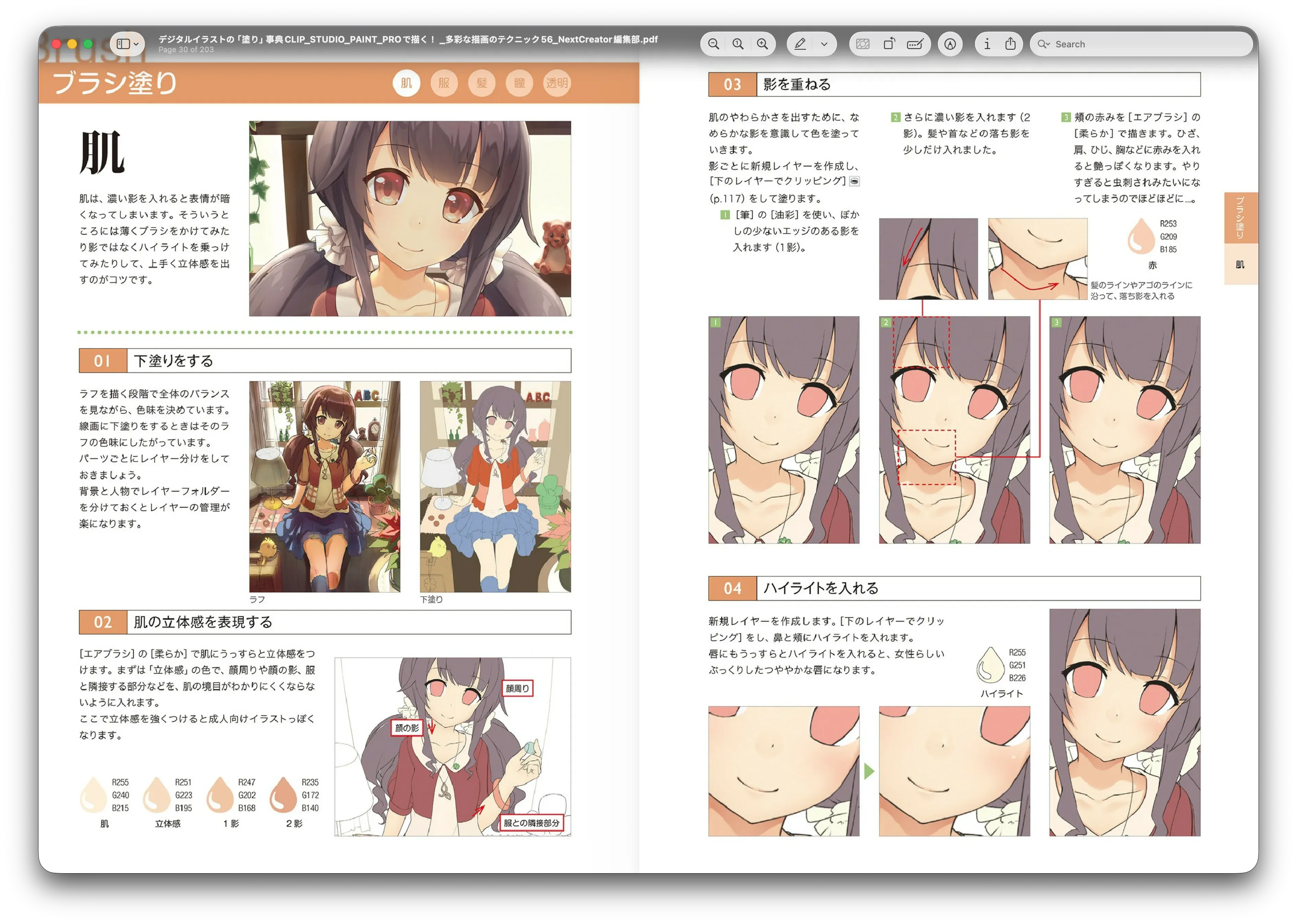Click the section heading 肌の立体感を表現する
The width and height of the screenshot is (1297, 924).
click(x=203, y=622)
